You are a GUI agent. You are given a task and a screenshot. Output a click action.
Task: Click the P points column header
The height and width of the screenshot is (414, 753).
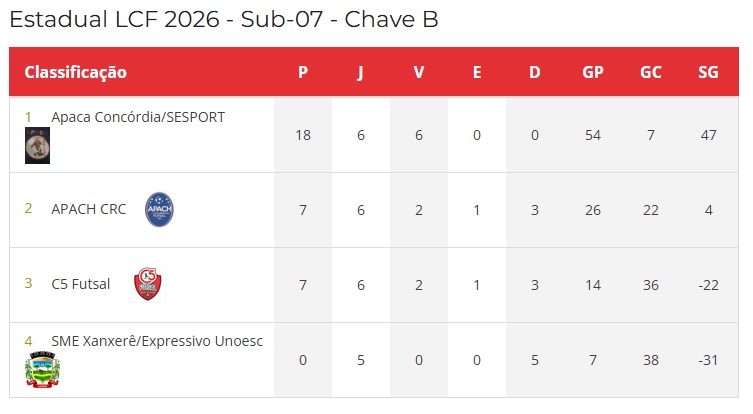303,72
